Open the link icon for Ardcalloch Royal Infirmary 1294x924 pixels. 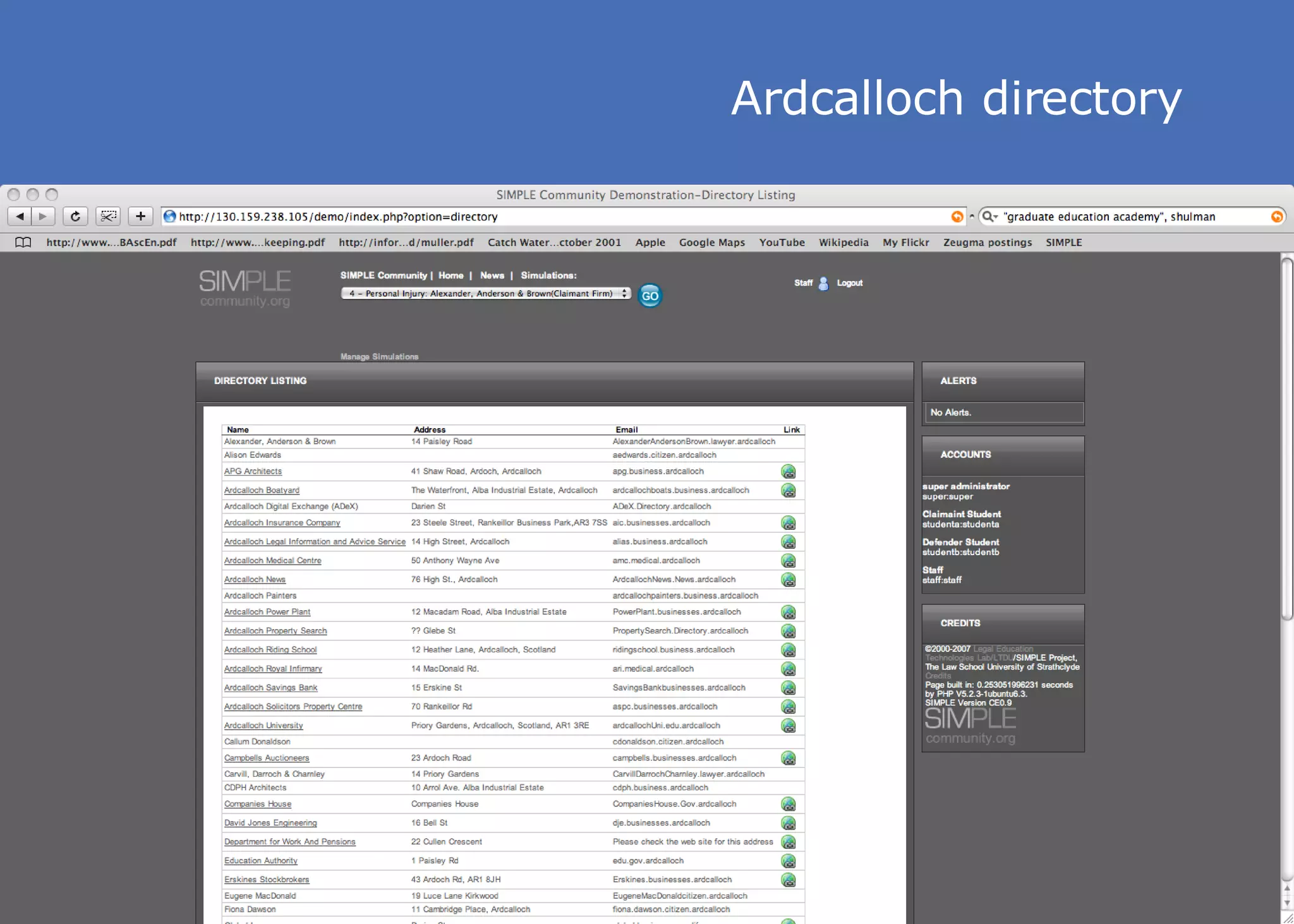click(788, 669)
